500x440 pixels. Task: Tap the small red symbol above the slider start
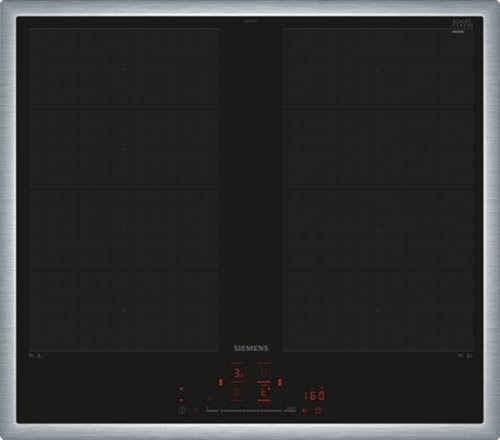(210, 398)
